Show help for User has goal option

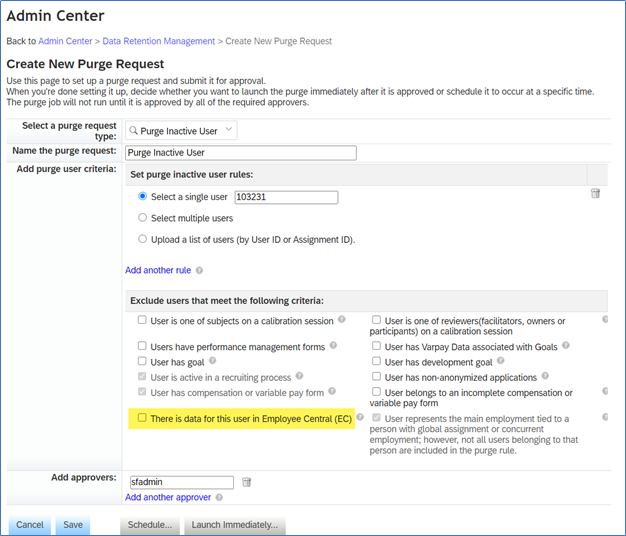pyautogui.click(x=212, y=361)
